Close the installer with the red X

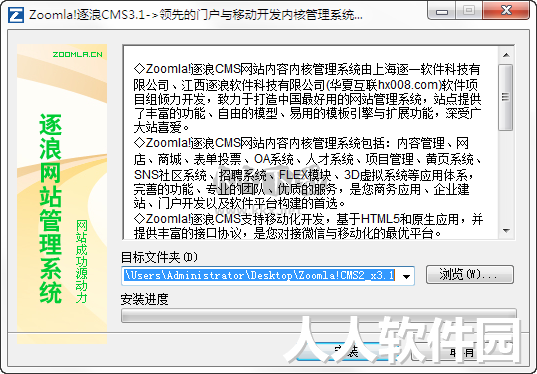click(x=505, y=11)
